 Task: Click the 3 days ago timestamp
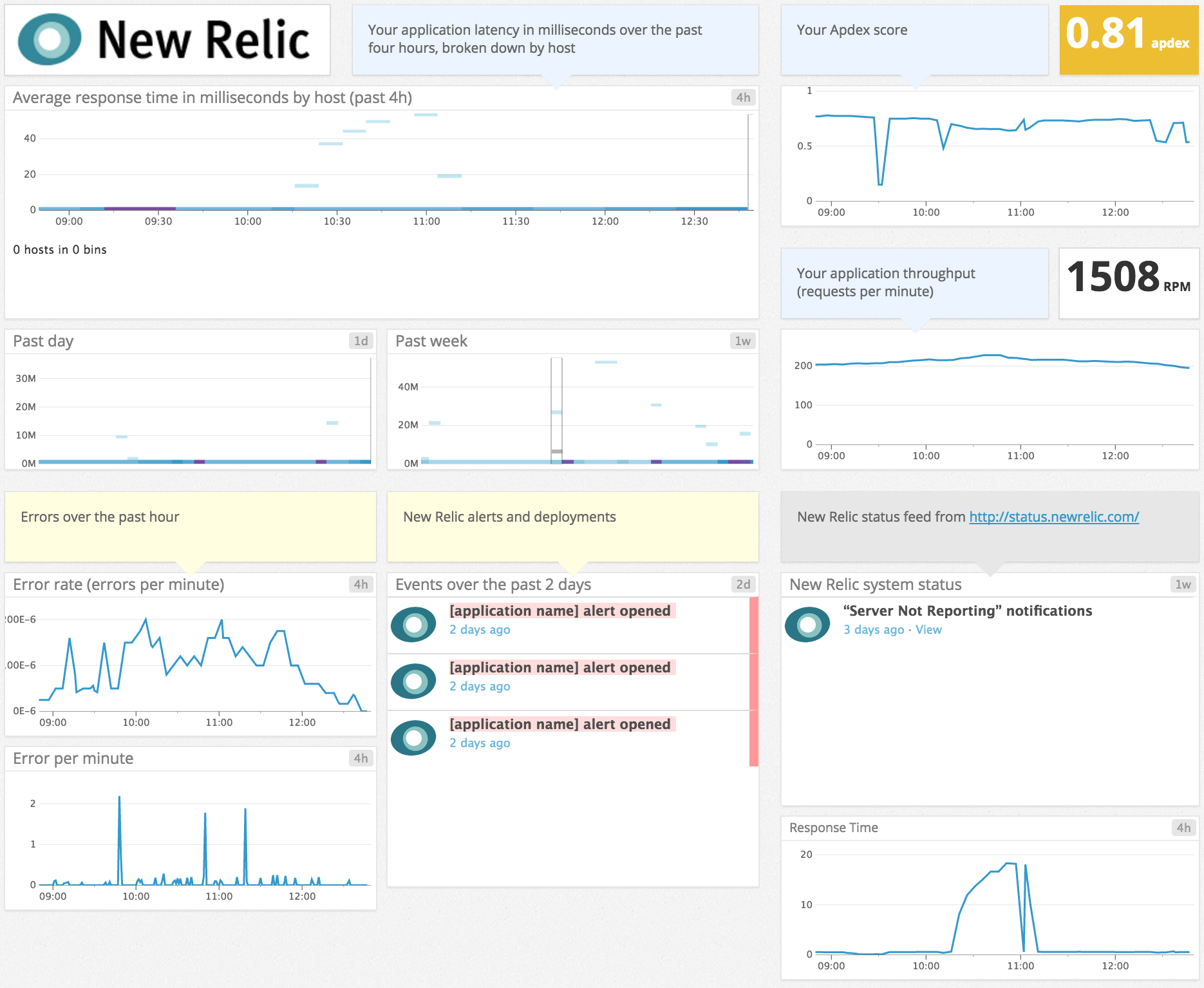point(872,629)
